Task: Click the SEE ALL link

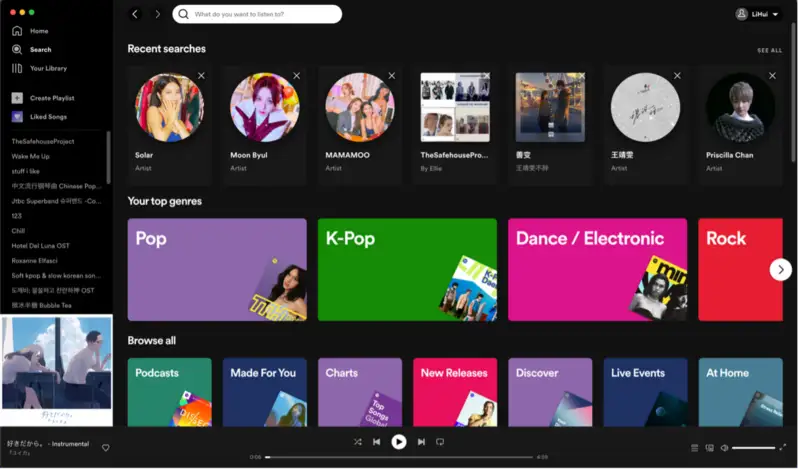Action: pos(769,50)
